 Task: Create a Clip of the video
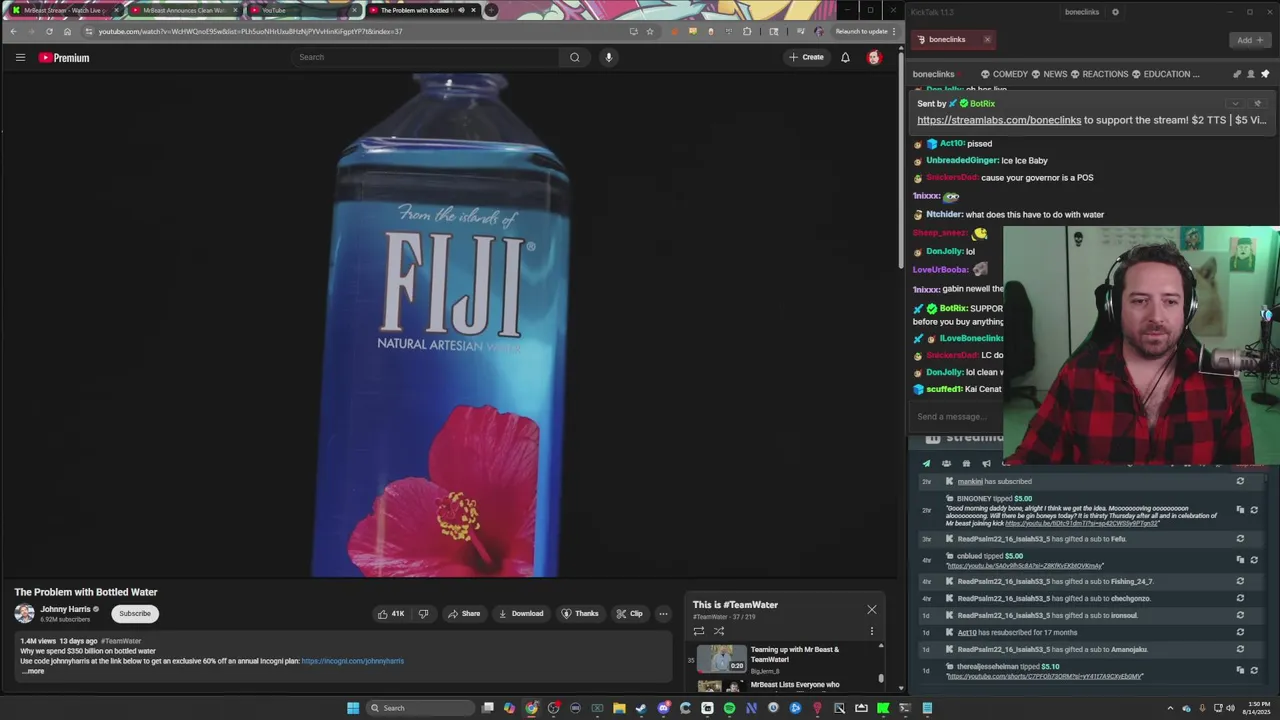point(629,614)
